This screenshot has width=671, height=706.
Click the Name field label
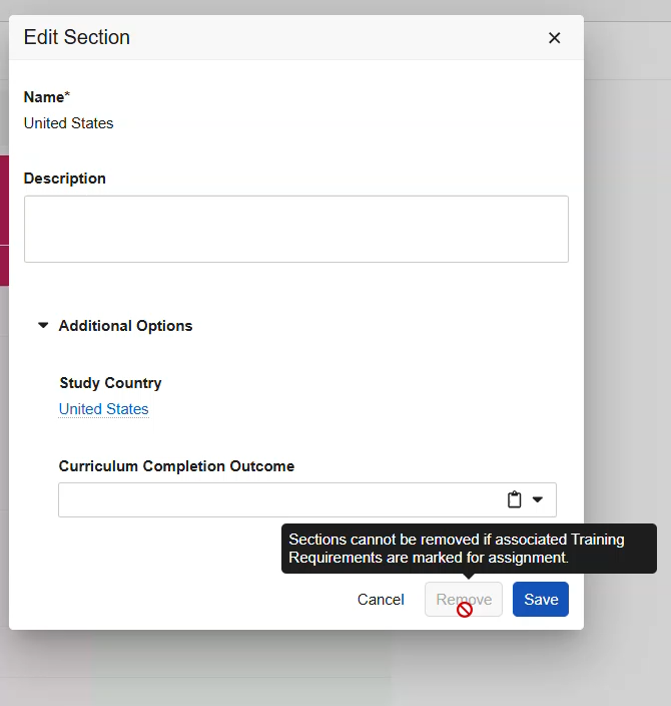[x=47, y=97]
